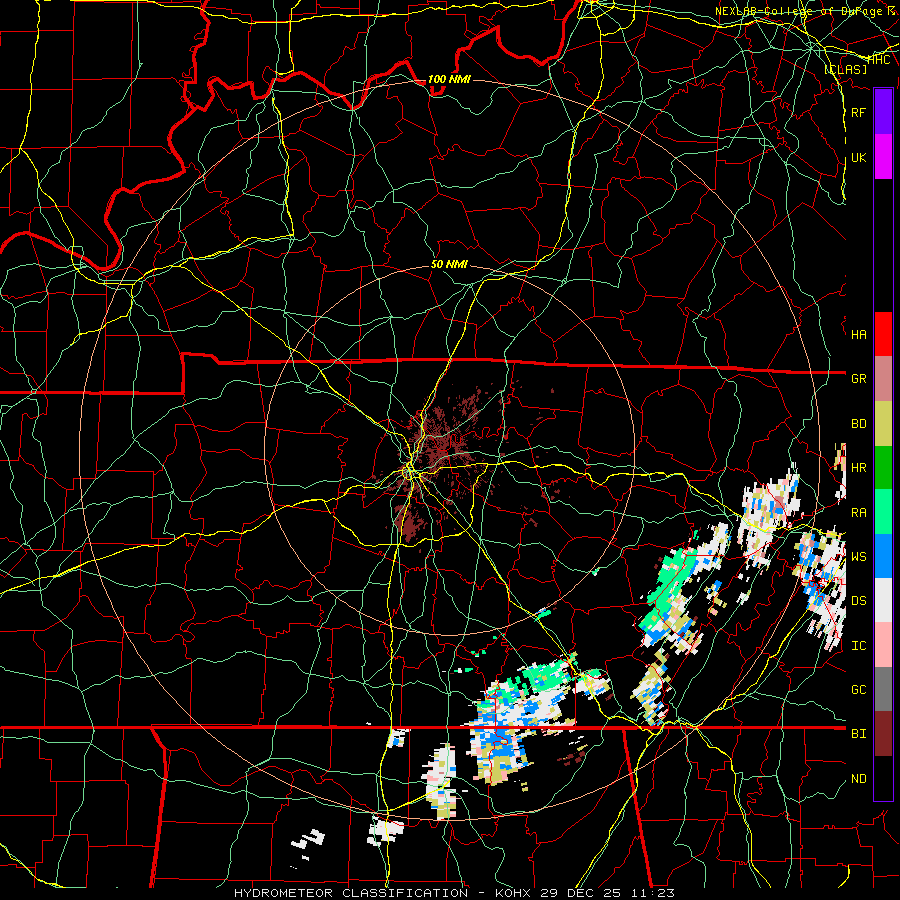Select the 'BD' legend label
The width and height of the screenshot is (900, 900).
click(x=858, y=424)
